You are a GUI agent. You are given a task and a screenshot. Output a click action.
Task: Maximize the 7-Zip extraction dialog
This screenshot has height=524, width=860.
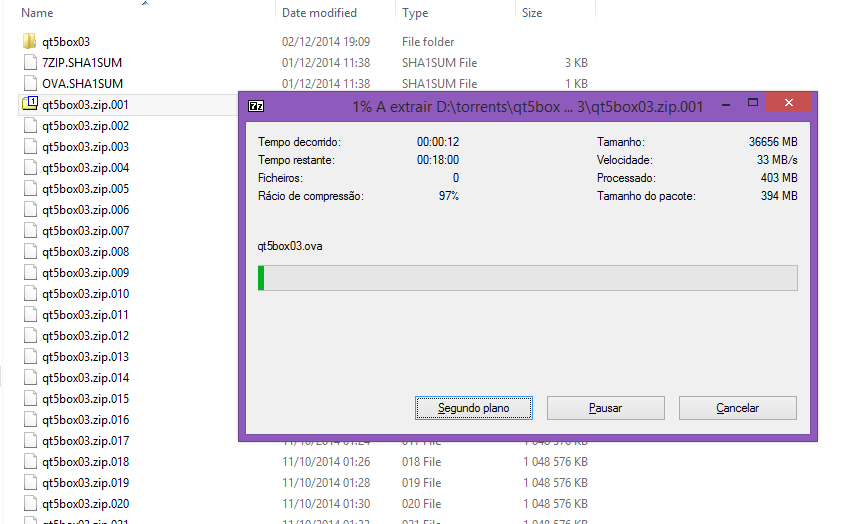point(752,103)
